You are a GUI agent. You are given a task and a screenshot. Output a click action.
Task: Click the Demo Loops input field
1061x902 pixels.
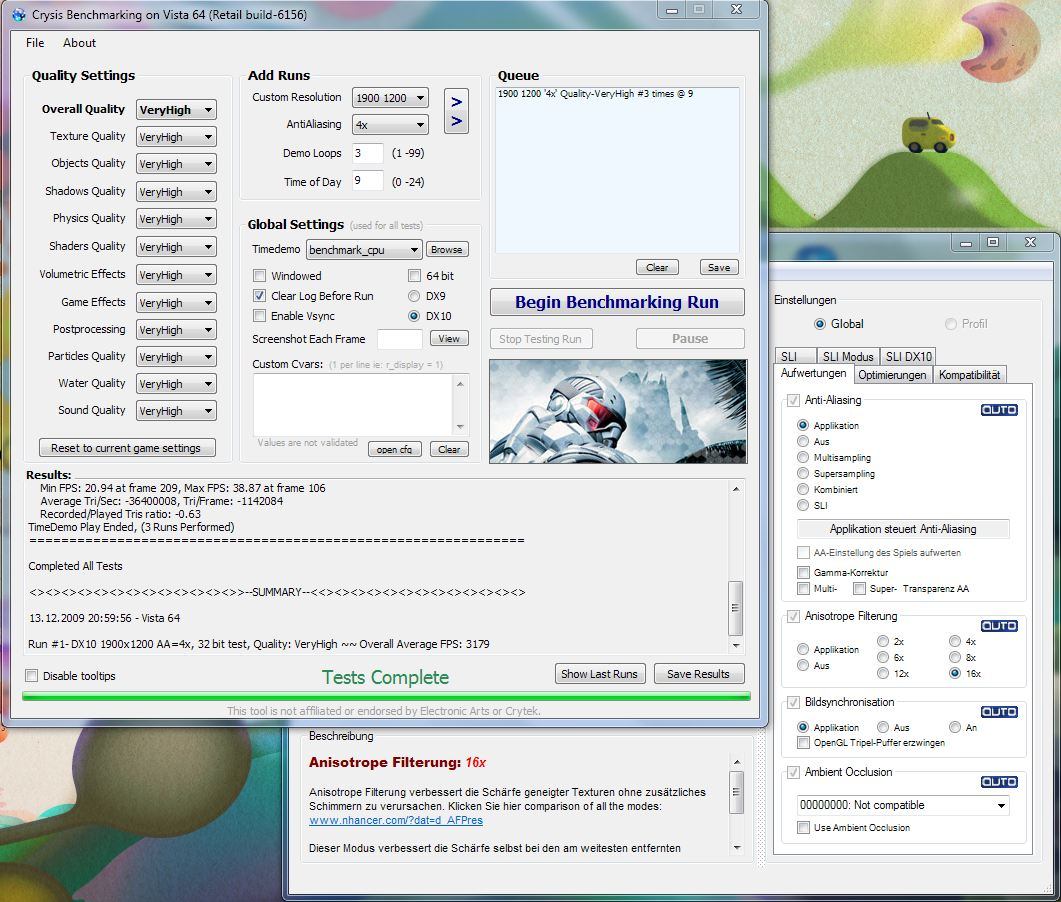tap(367, 153)
